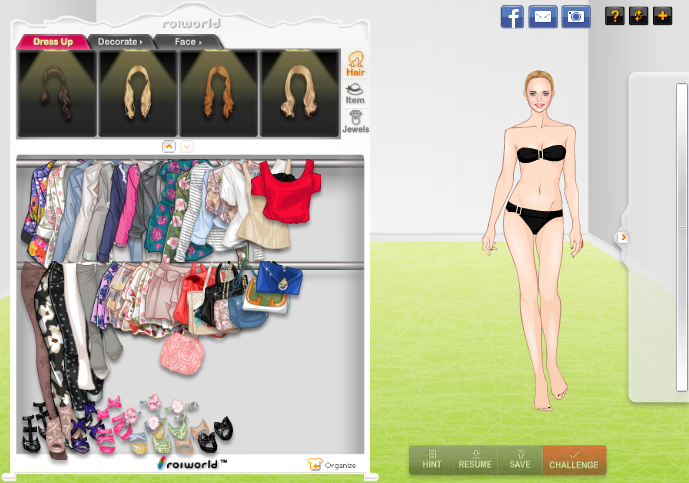Click the orange plus icon
689x483 pixels.
[x=662, y=16]
